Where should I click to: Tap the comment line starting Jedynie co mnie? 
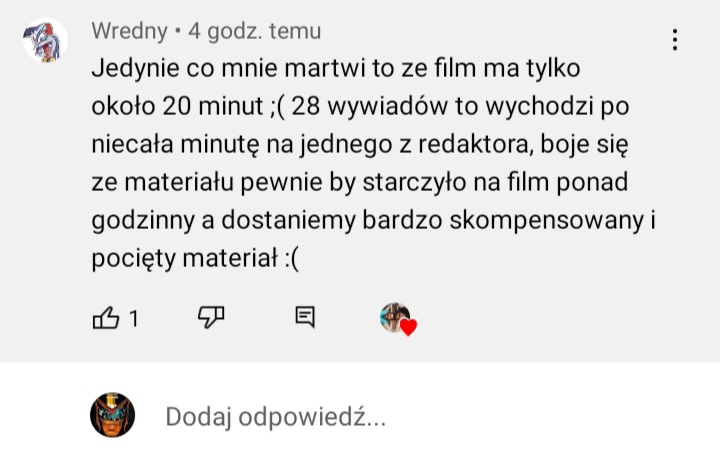pos(336,69)
